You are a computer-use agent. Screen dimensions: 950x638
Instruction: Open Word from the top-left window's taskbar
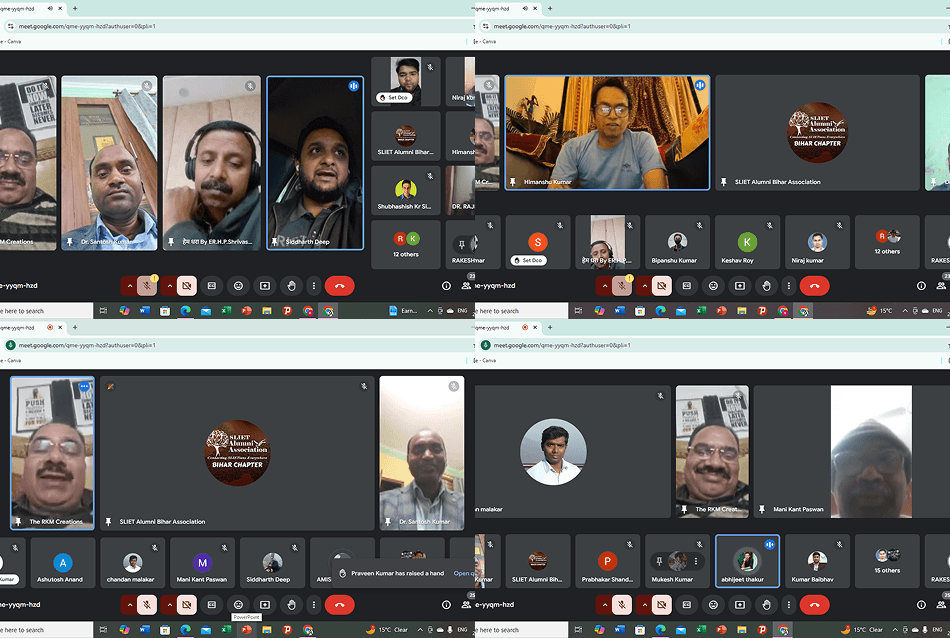coord(145,311)
